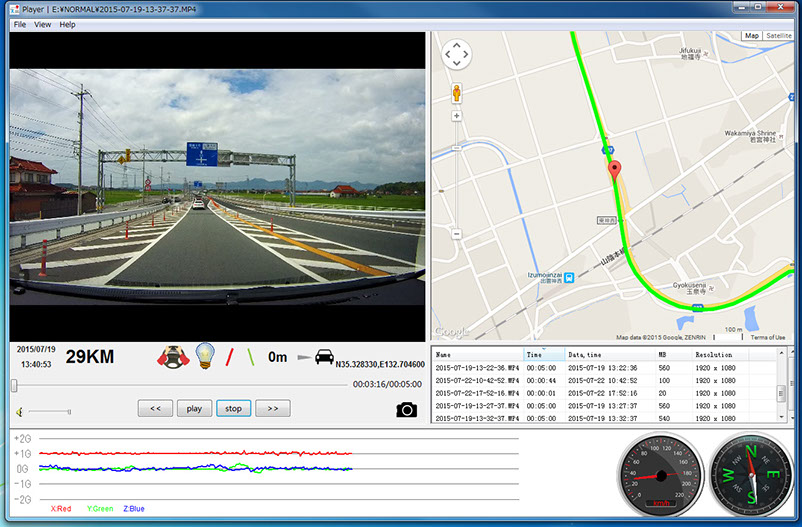Click the green right lane line indicator
This screenshot has height=527, width=802.
coord(251,357)
